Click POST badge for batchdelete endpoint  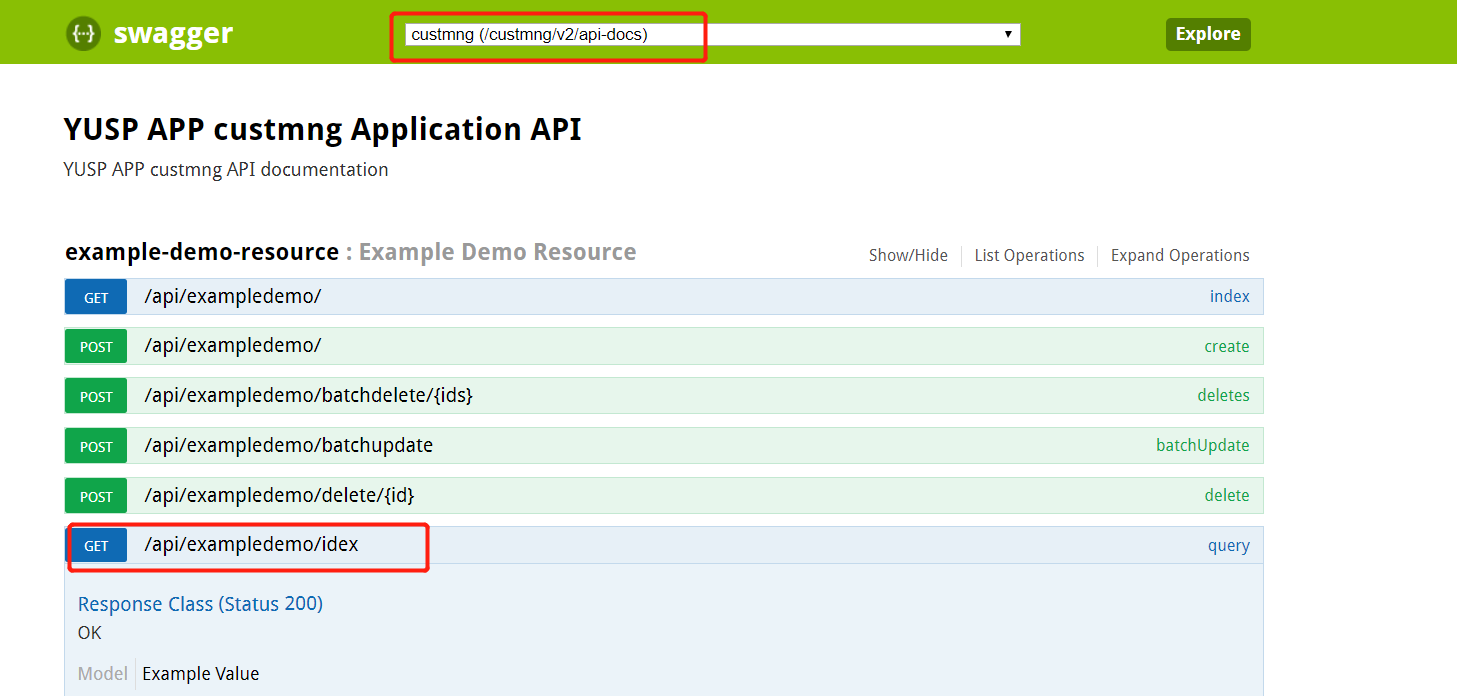(x=96, y=397)
